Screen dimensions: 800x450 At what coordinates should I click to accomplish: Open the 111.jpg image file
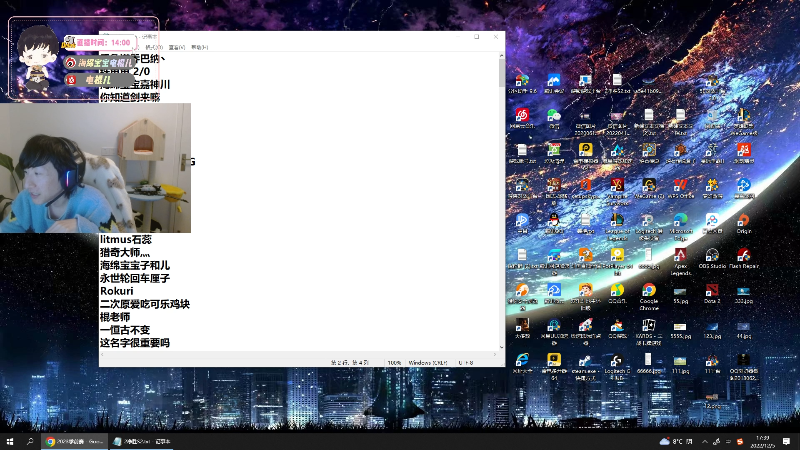(680, 365)
